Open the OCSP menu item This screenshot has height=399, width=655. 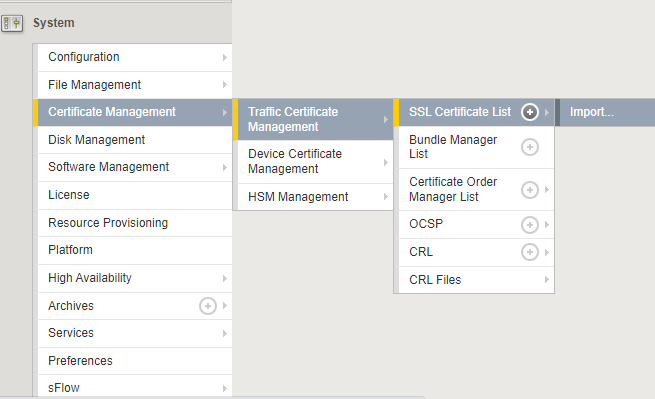476,224
